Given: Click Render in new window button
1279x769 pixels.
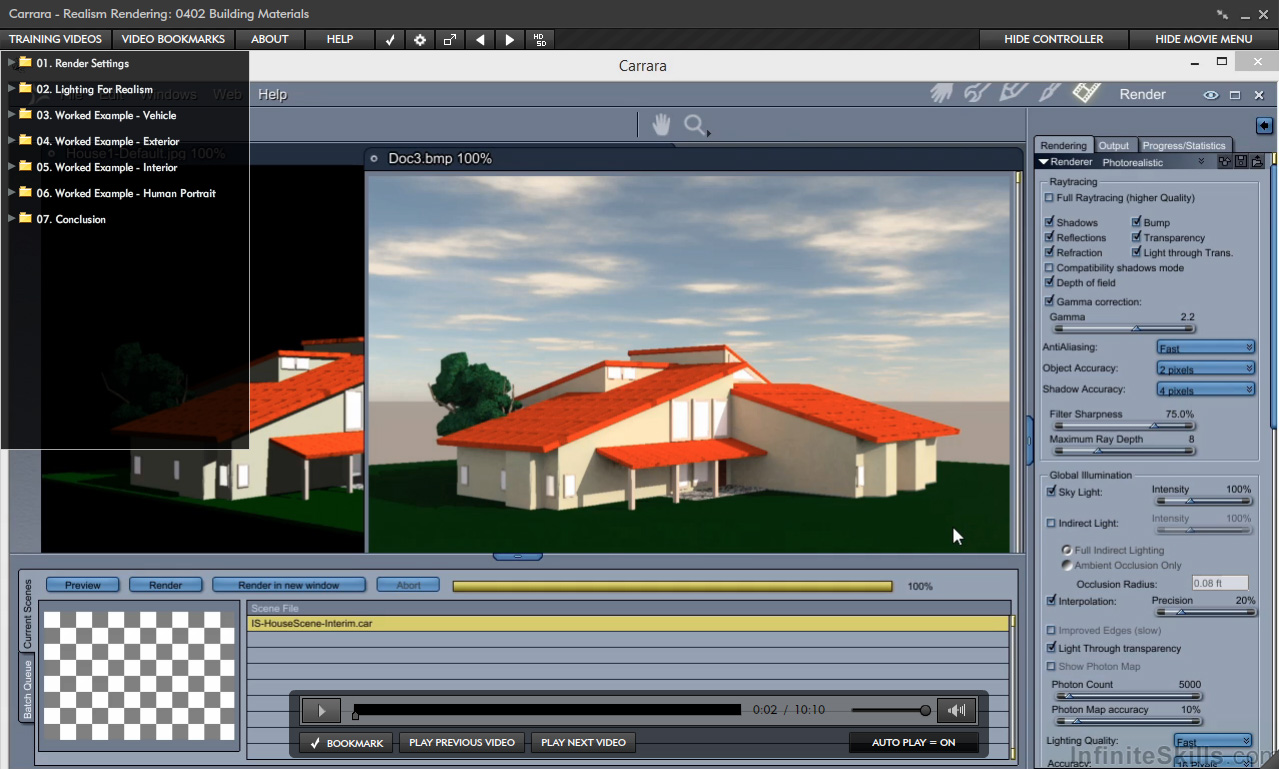Looking at the screenshot, I should point(289,585).
